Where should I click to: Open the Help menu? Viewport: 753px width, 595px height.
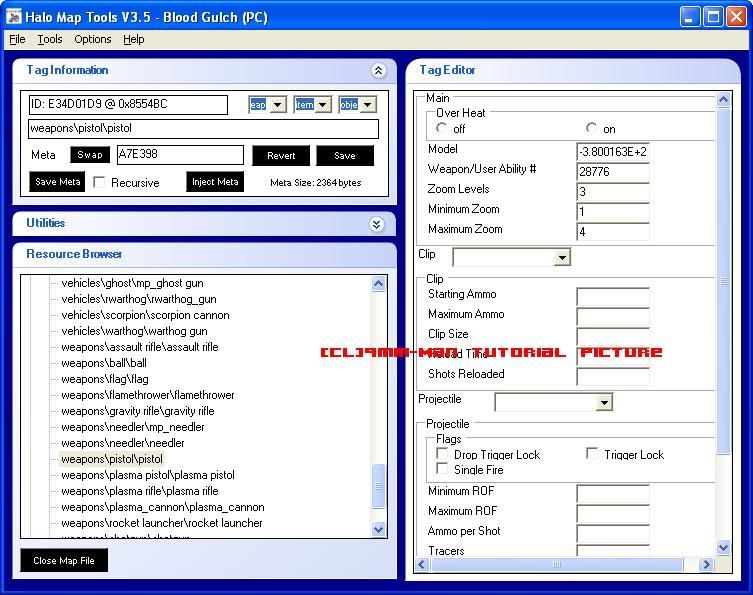(x=134, y=39)
